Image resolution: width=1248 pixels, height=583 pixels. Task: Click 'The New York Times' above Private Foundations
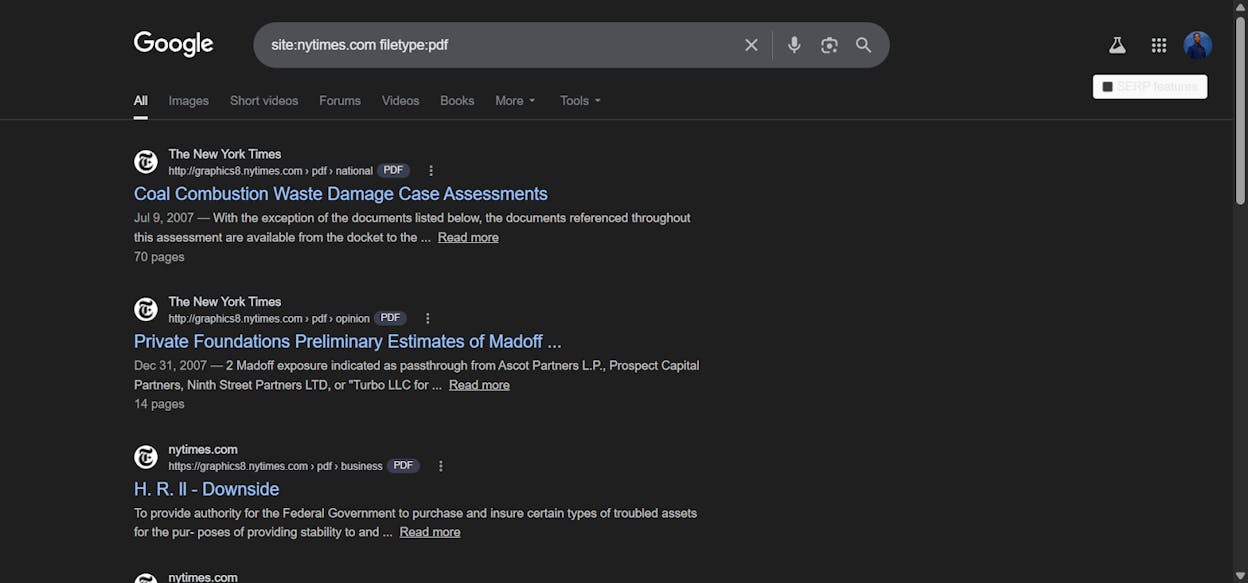coord(225,302)
